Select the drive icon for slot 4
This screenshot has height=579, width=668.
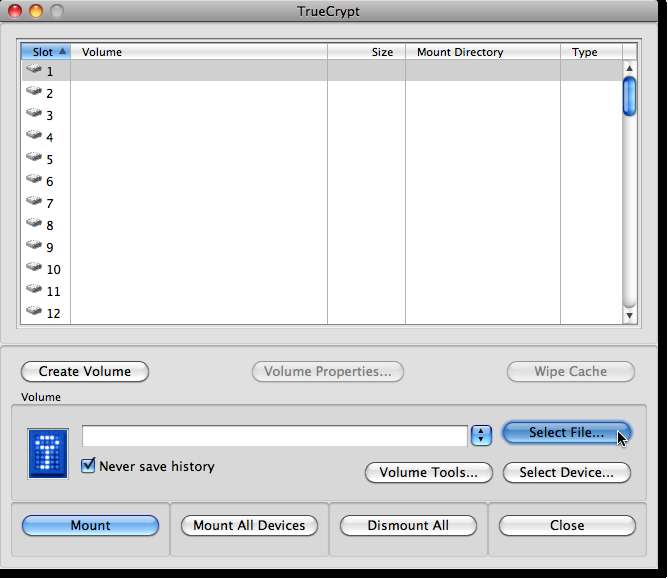click(x=34, y=135)
